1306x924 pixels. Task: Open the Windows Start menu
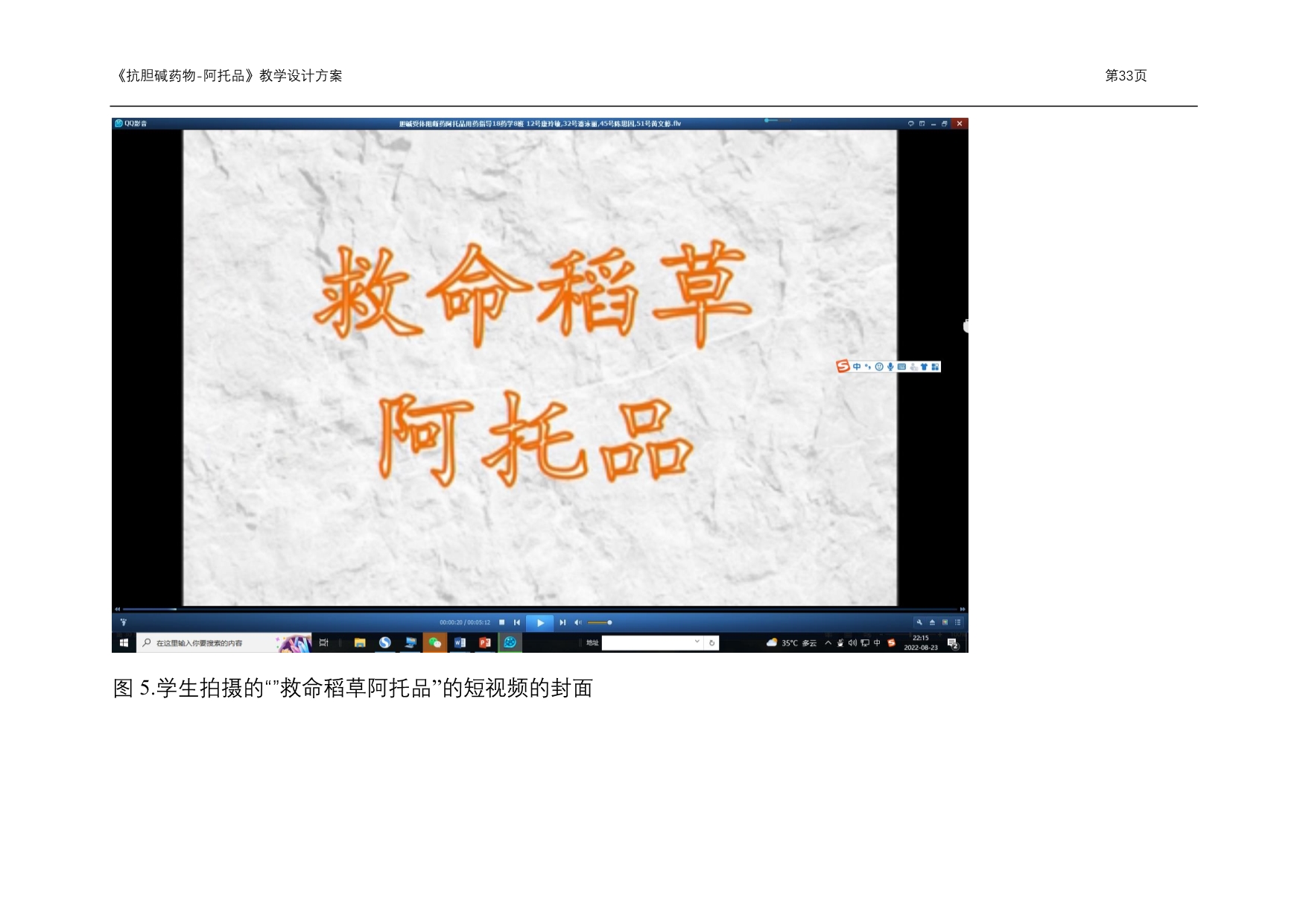point(124,643)
